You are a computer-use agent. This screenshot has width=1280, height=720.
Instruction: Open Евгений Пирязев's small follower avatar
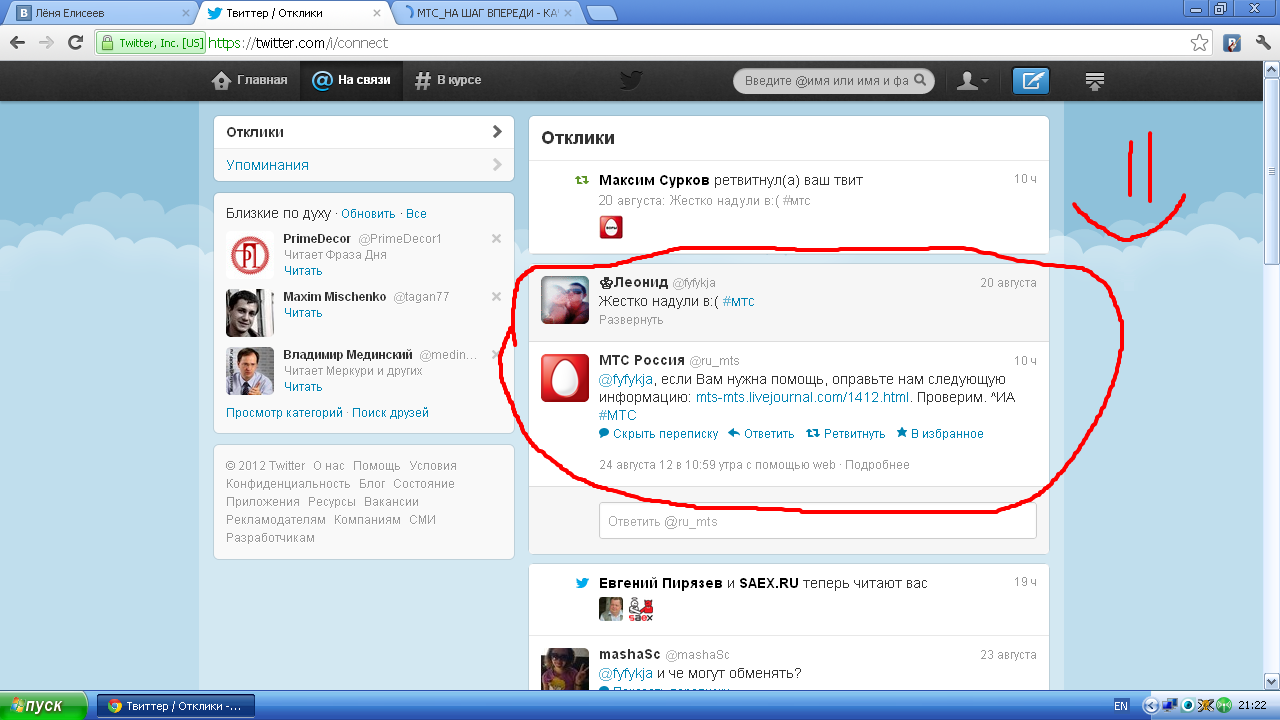click(x=610, y=609)
